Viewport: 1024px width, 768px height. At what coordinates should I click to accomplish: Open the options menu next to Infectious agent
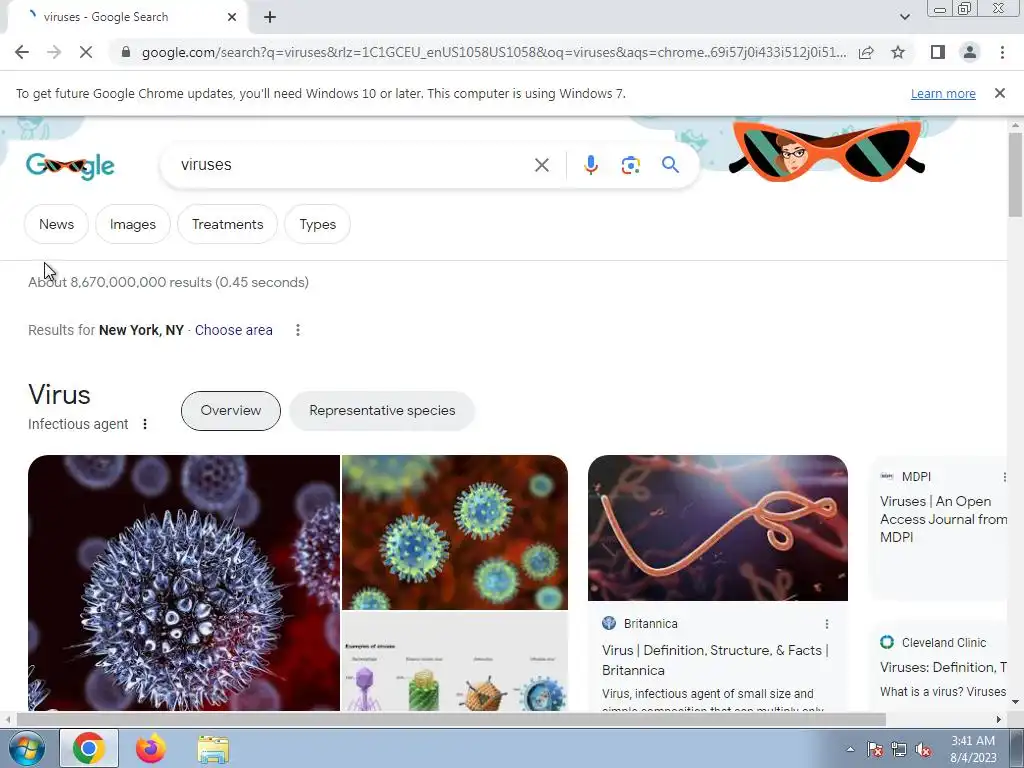coord(145,424)
